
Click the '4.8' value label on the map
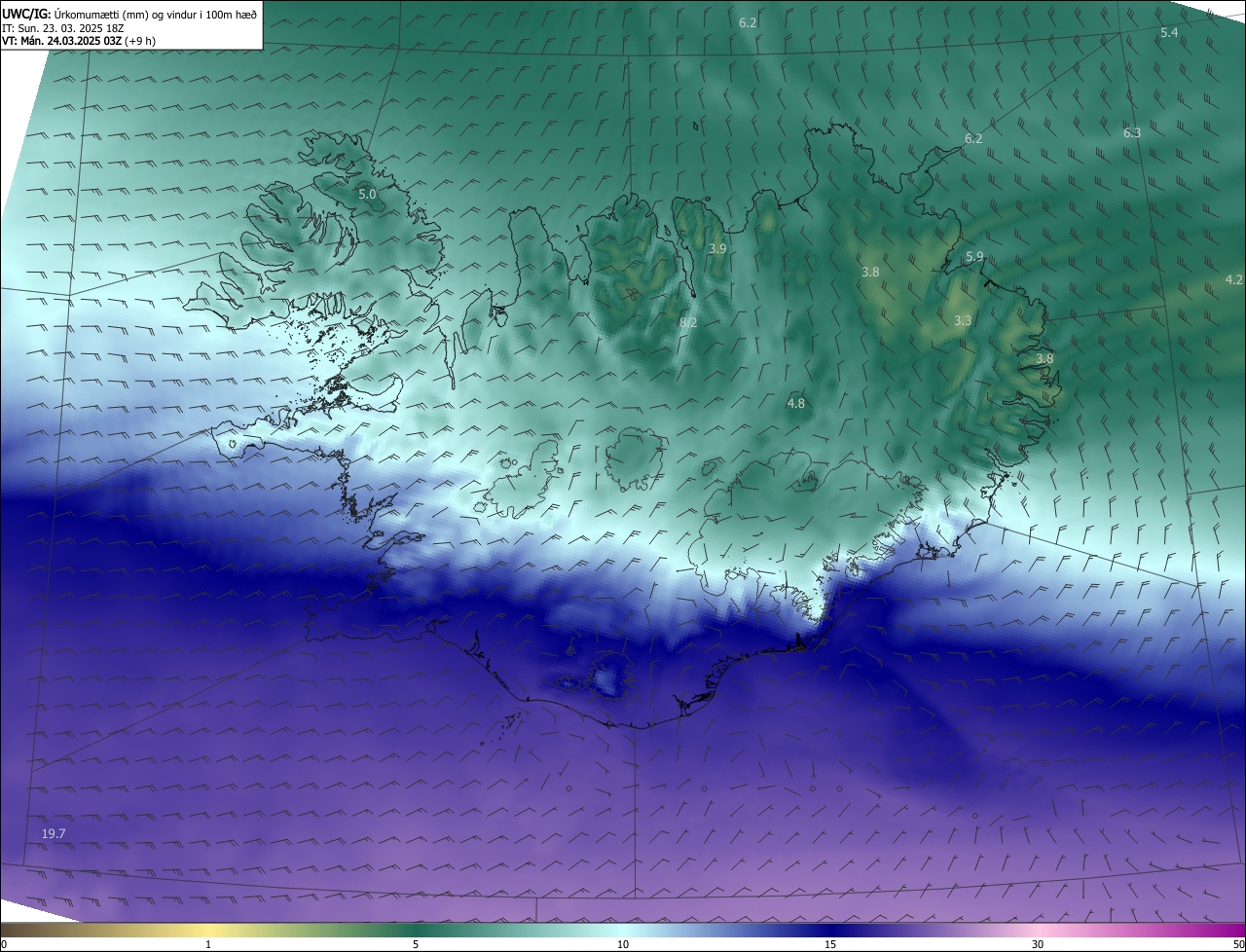click(x=795, y=403)
